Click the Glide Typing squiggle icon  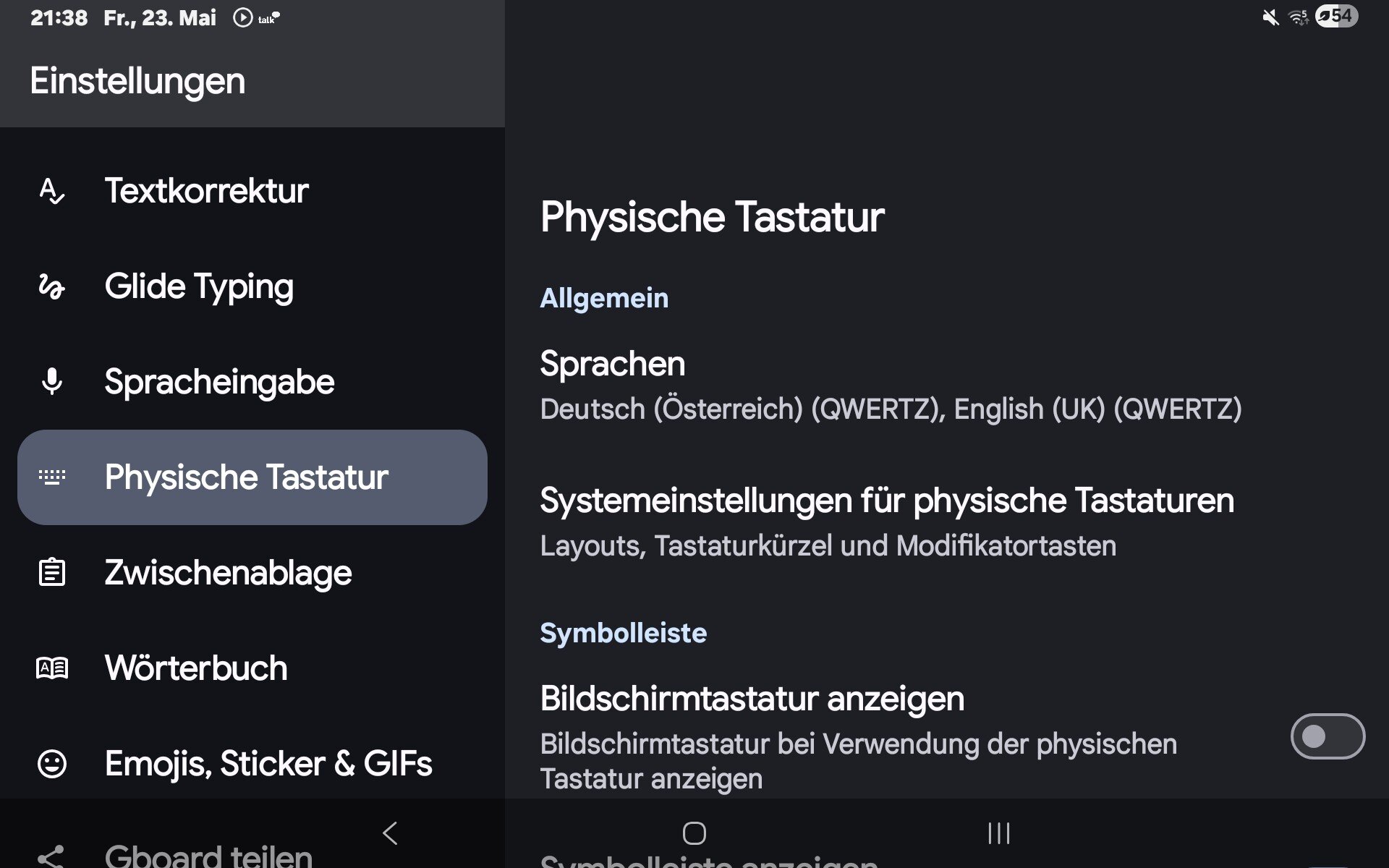(52, 286)
